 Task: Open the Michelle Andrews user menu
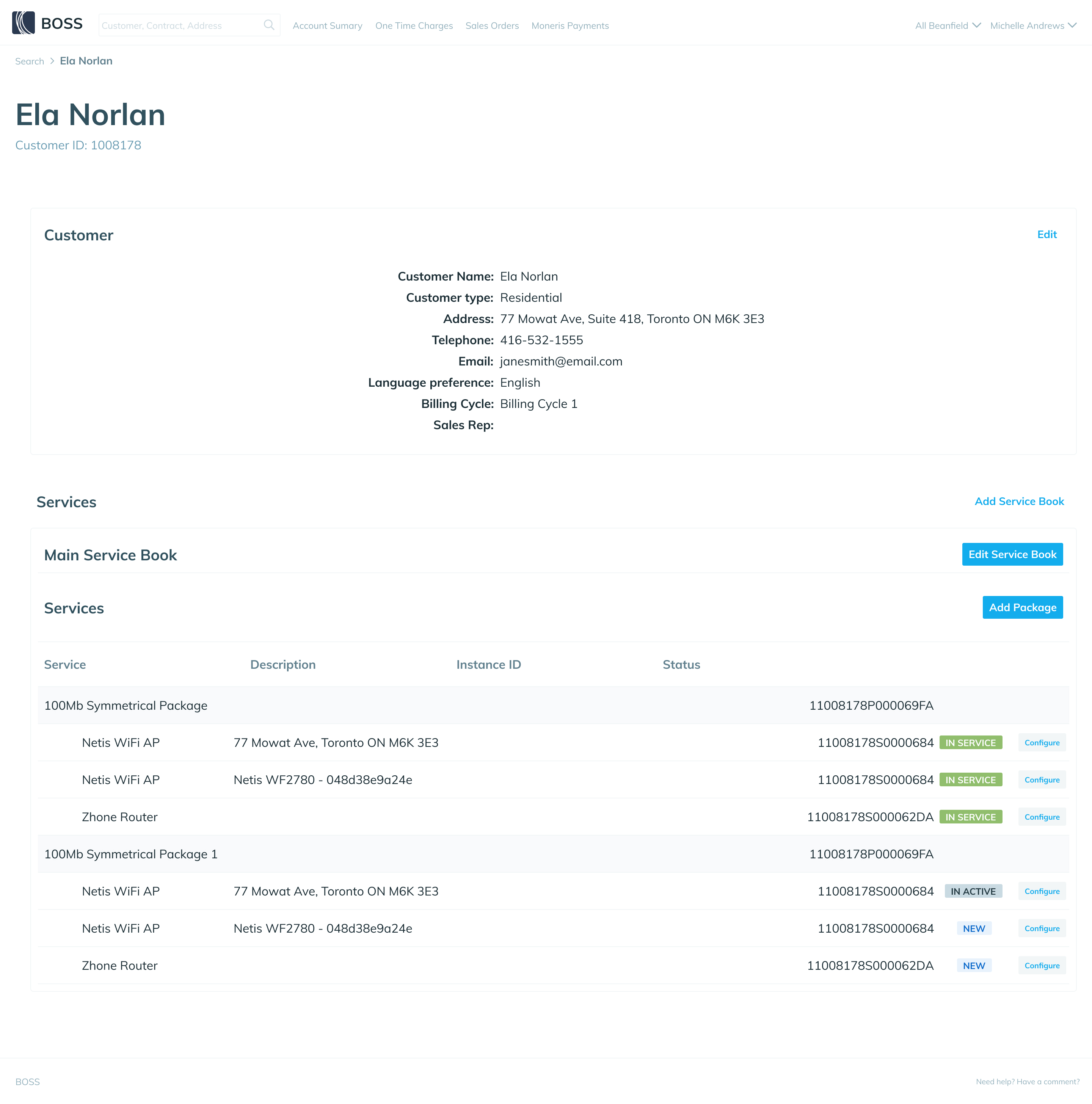click(1033, 26)
